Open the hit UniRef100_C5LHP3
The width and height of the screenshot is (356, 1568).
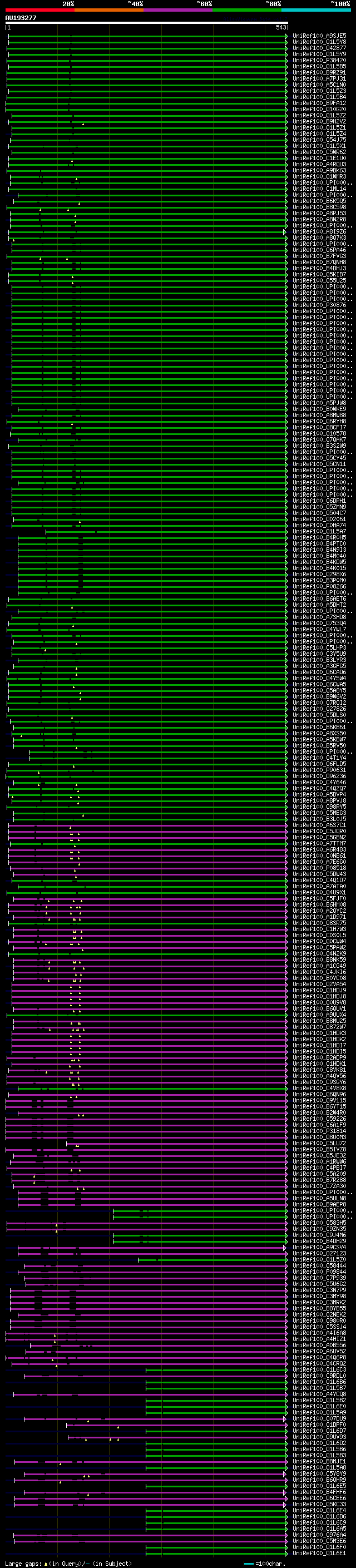319,647
